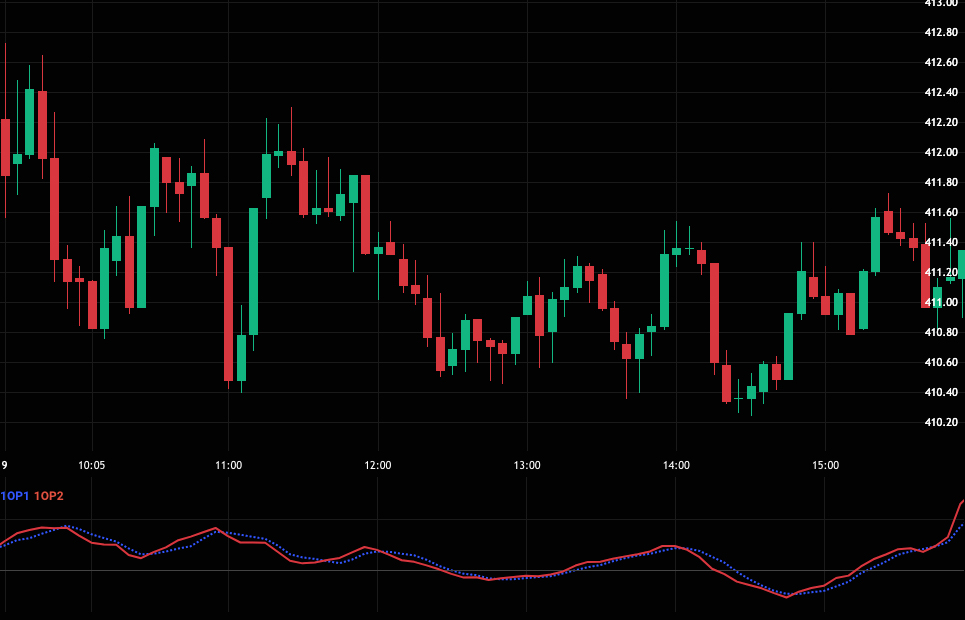The width and height of the screenshot is (965, 620).
Task: Select the 410.40 price axis label
Action: tap(941, 392)
